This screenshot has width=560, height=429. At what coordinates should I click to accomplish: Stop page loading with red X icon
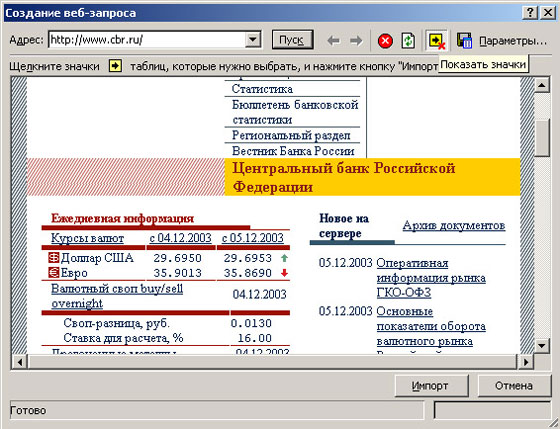click(385, 41)
